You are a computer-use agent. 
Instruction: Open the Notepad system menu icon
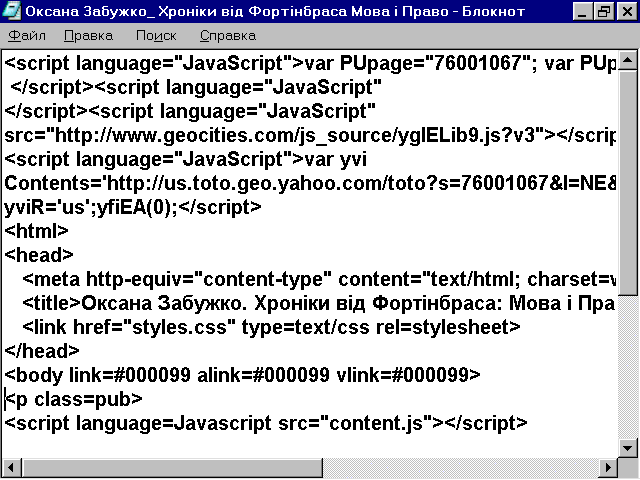12,12
